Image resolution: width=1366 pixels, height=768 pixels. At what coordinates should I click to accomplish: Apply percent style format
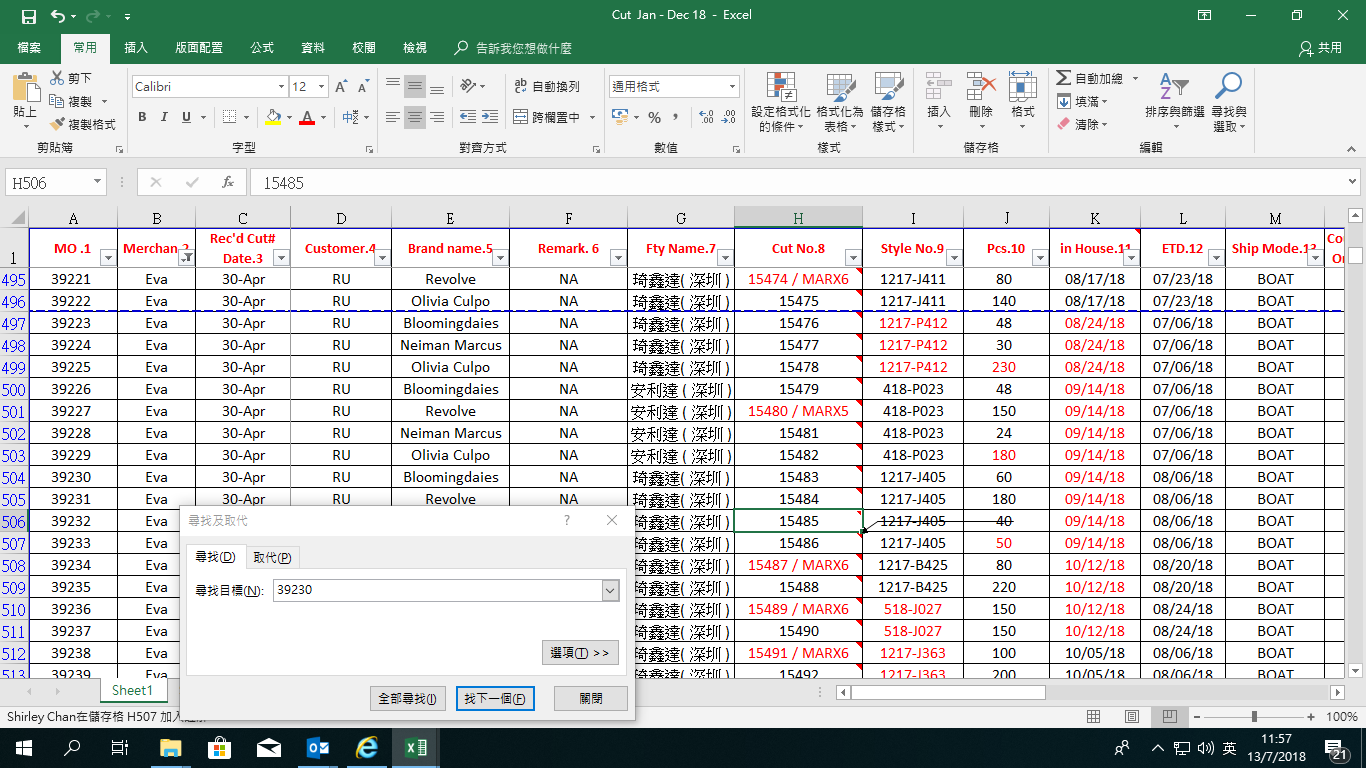pos(654,117)
